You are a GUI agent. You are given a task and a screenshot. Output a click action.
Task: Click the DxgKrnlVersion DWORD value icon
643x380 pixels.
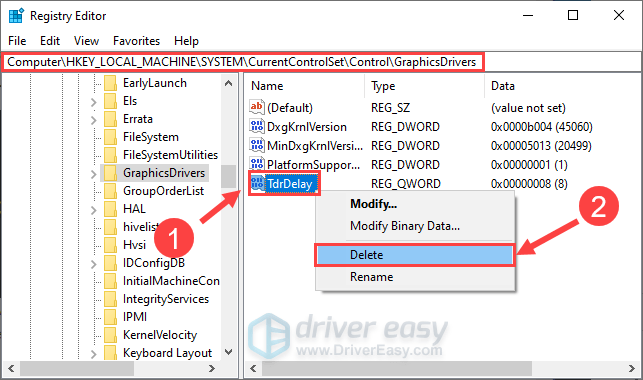[x=257, y=126]
